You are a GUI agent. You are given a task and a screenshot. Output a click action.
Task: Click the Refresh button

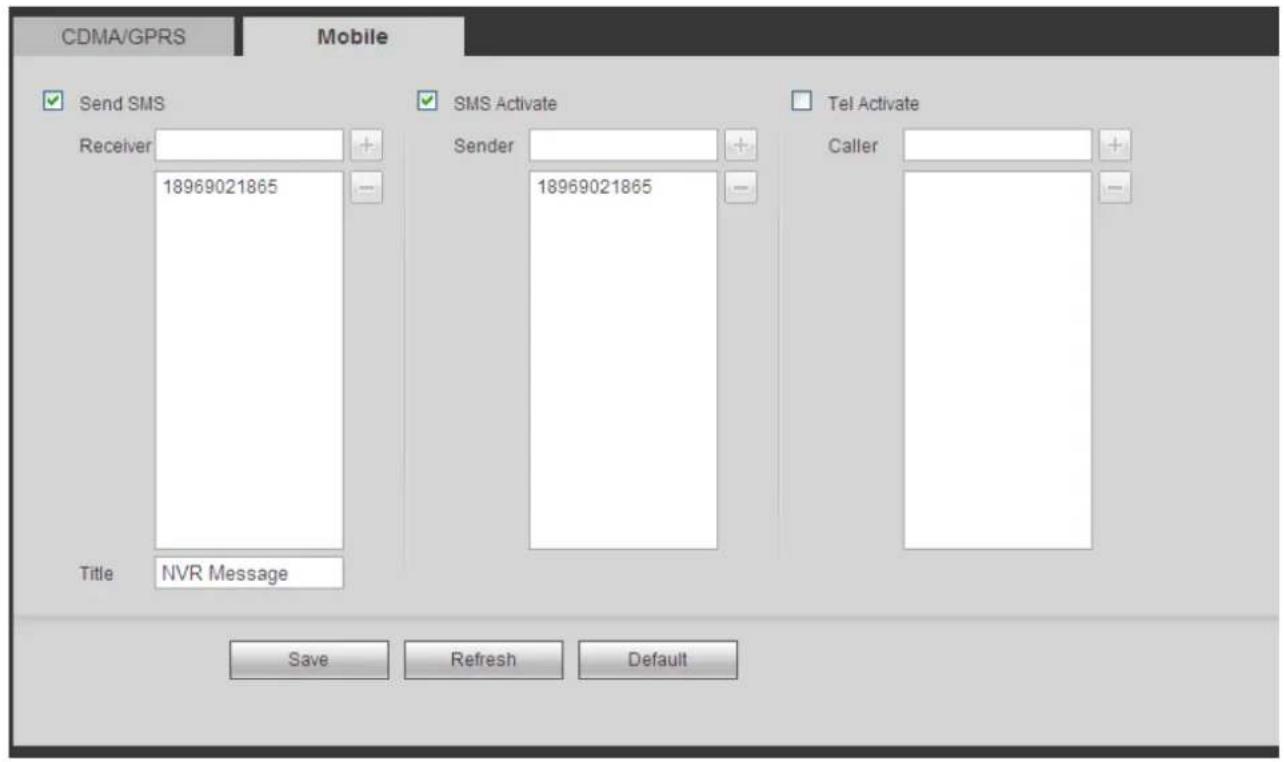click(484, 659)
